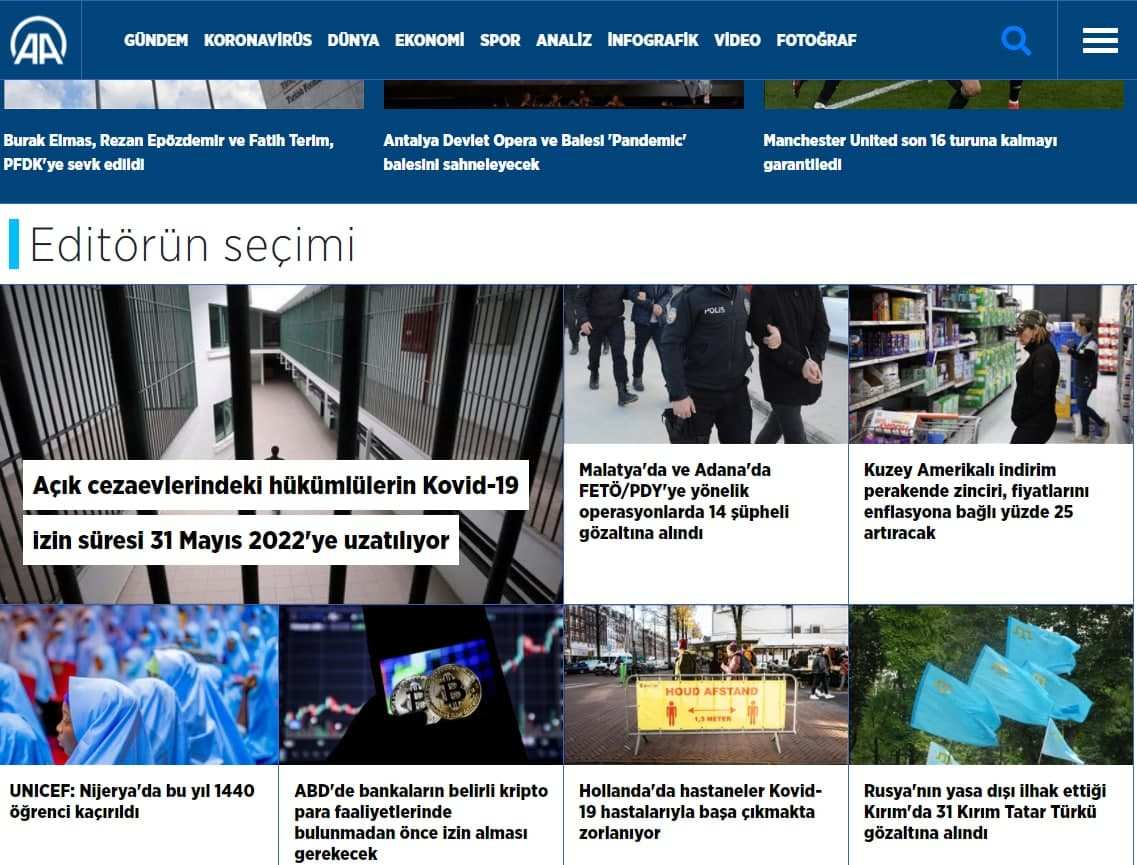Open Antalya Devlet Opera 'Pandemic' article

[x=534, y=152]
